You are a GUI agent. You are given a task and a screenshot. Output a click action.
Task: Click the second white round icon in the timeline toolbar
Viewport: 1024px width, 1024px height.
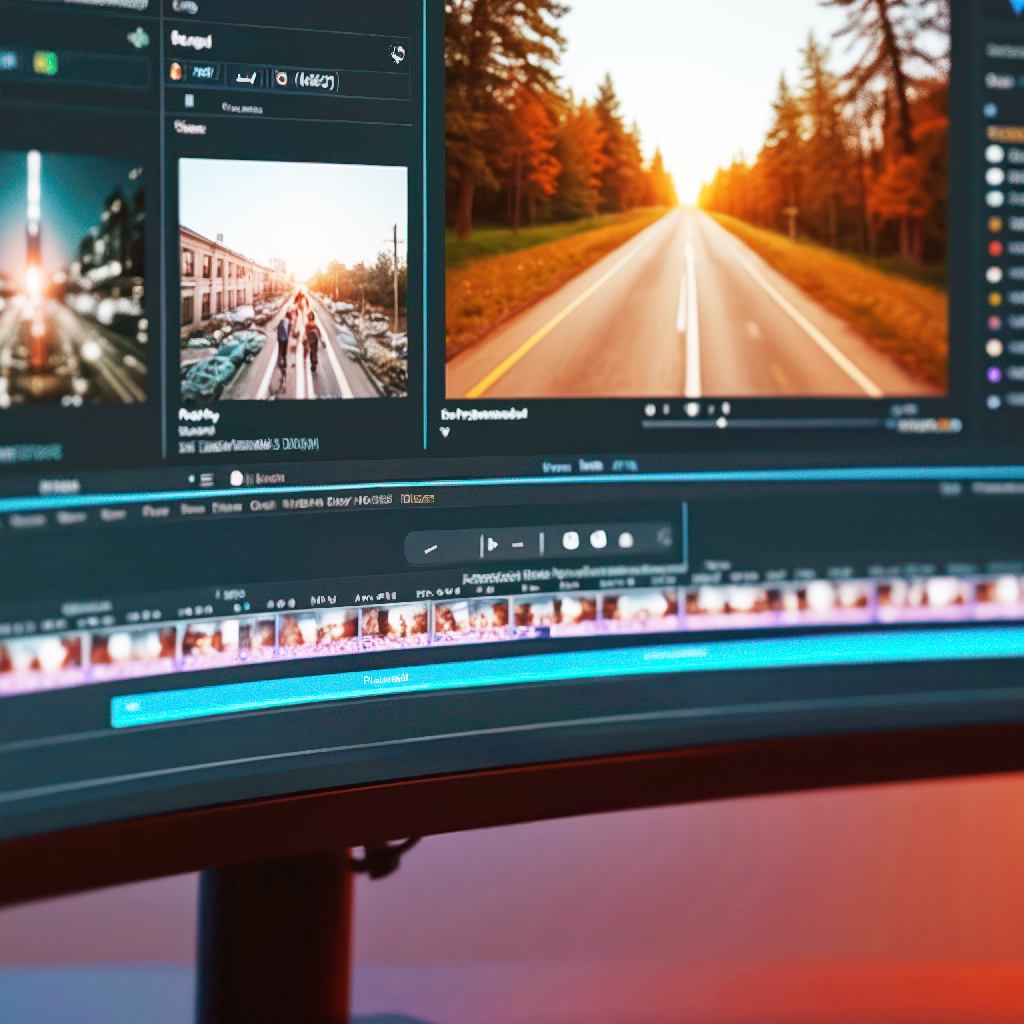[598, 540]
